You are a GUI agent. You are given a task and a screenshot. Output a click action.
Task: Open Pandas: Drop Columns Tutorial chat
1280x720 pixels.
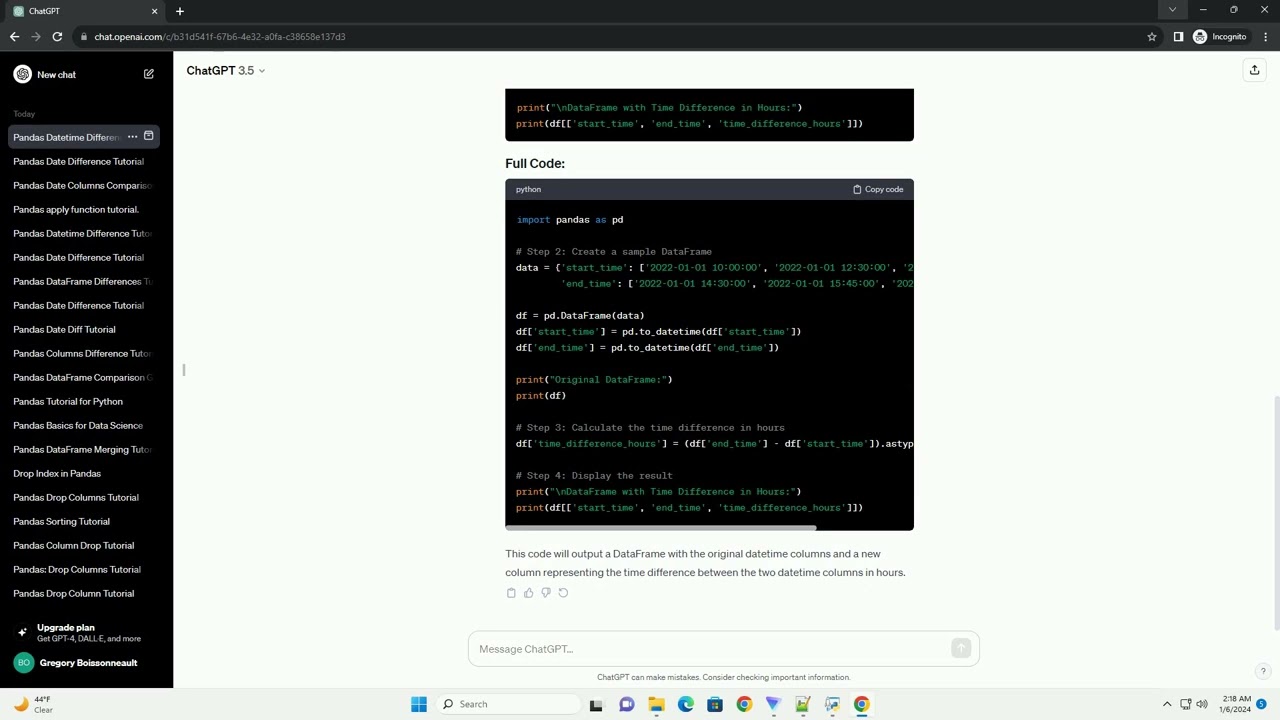click(82, 570)
